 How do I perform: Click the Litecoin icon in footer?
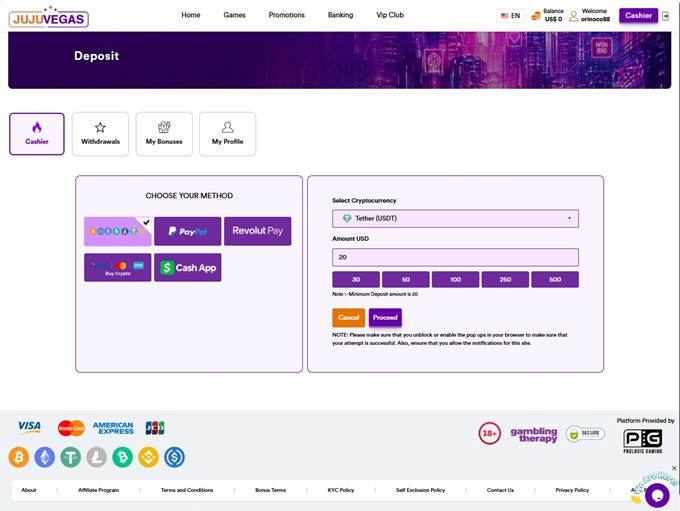(x=97, y=457)
